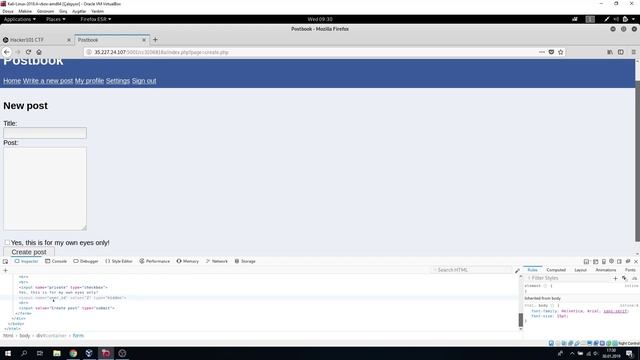
Task: Toggle .cls class panel in Rules
Action: [634, 278]
